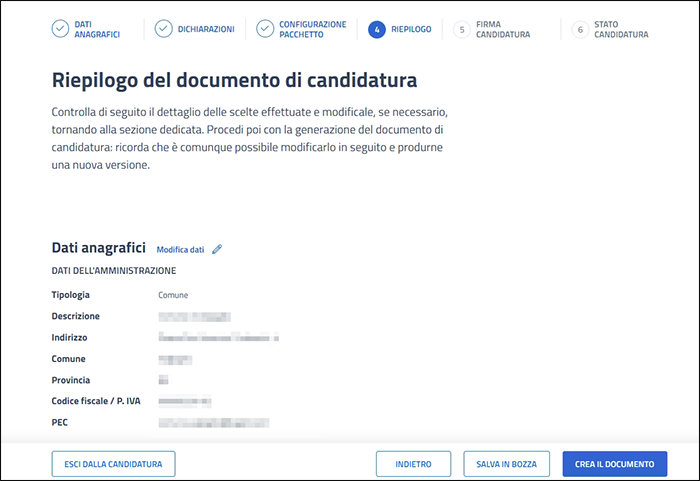Click the checkmark icon for Configurazione Pacchetto
Image resolution: width=700 pixels, height=481 pixels.
[264, 29]
